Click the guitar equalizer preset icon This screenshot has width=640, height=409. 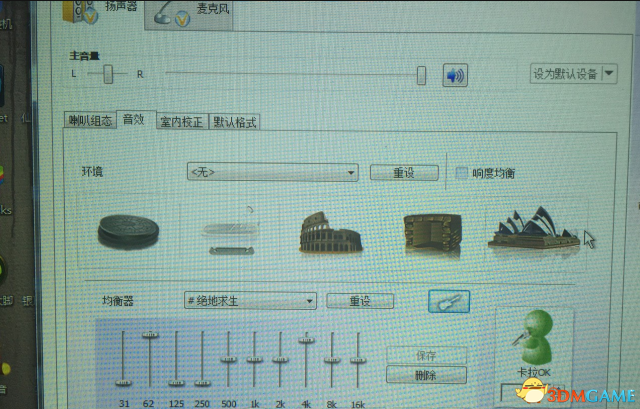[449, 302]
